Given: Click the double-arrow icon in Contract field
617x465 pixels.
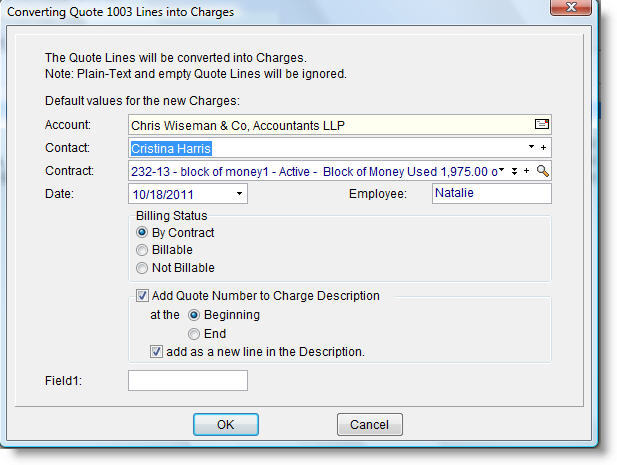Looking at the screenshot, I should coord(514,171).
